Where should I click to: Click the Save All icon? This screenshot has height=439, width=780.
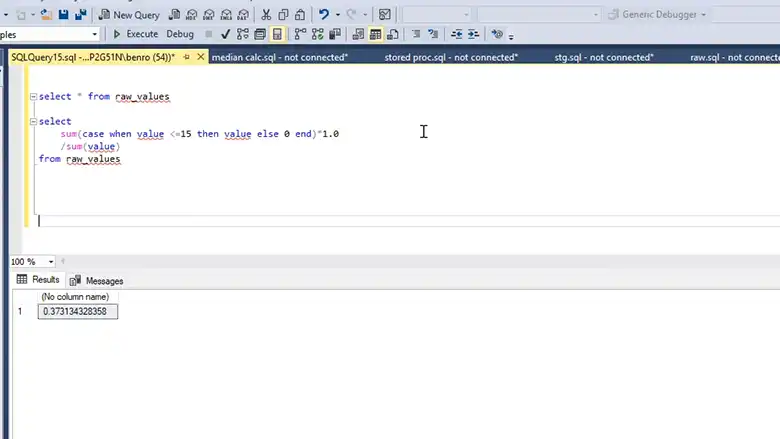pos(80,15)
